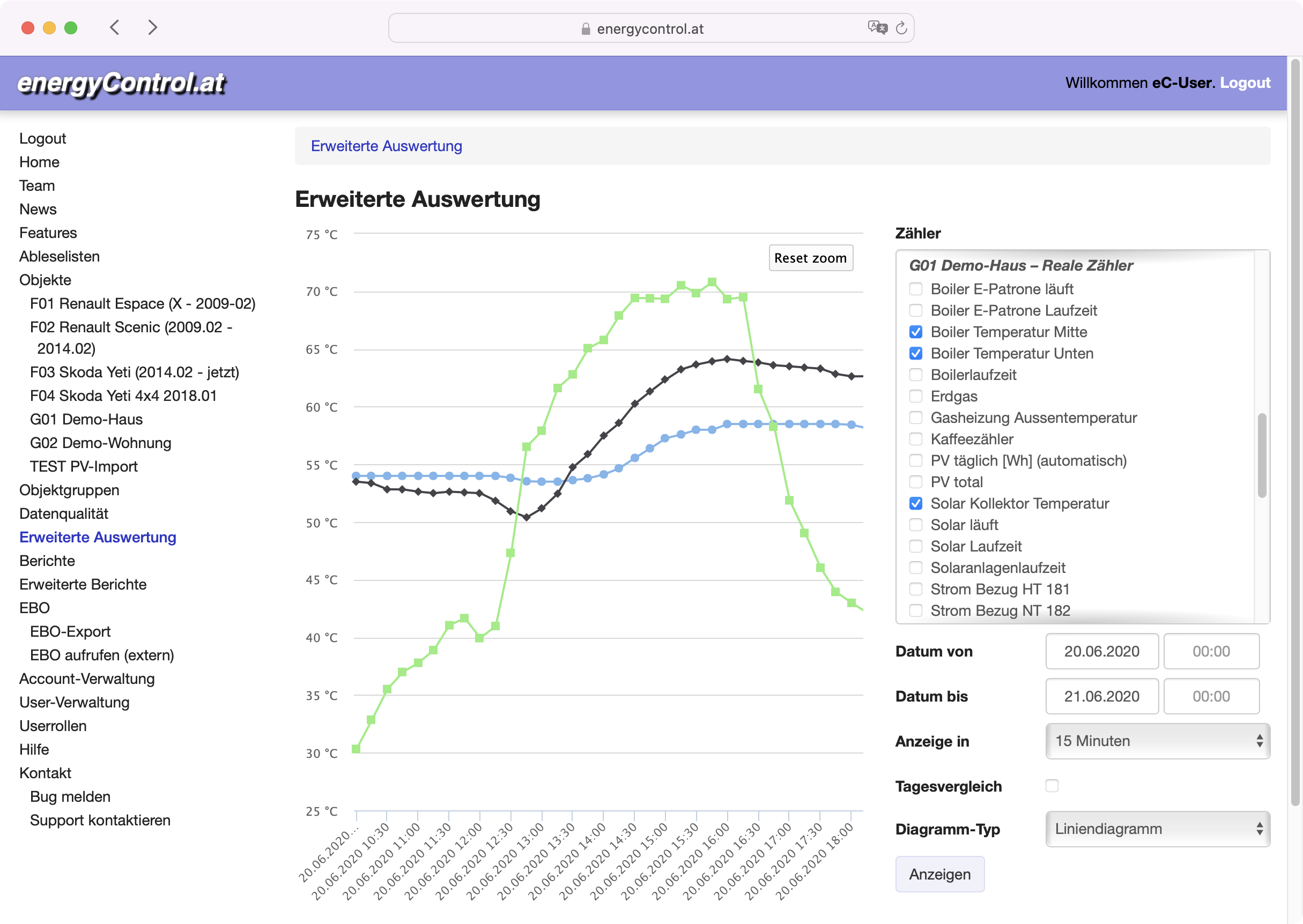
Task: Click the Reset zoom button
Action: (810, 258)
